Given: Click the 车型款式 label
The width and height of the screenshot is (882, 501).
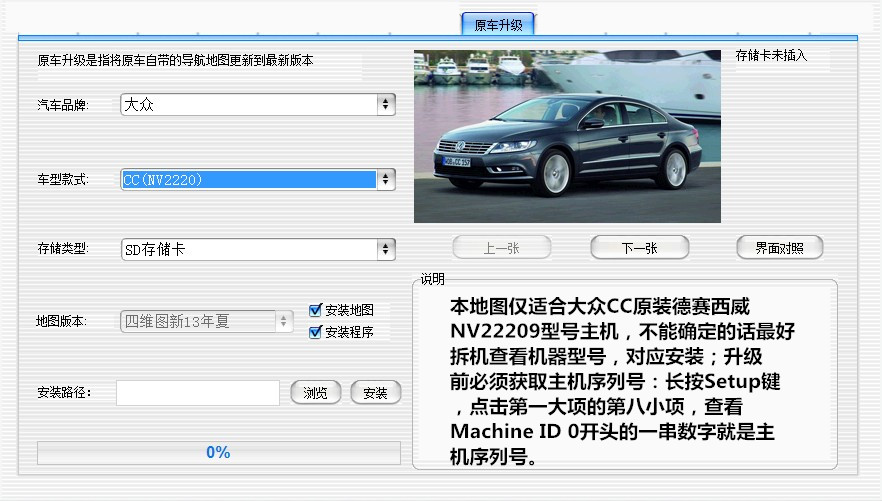Looking at the screenshot, I should click(x=63, y=180).
